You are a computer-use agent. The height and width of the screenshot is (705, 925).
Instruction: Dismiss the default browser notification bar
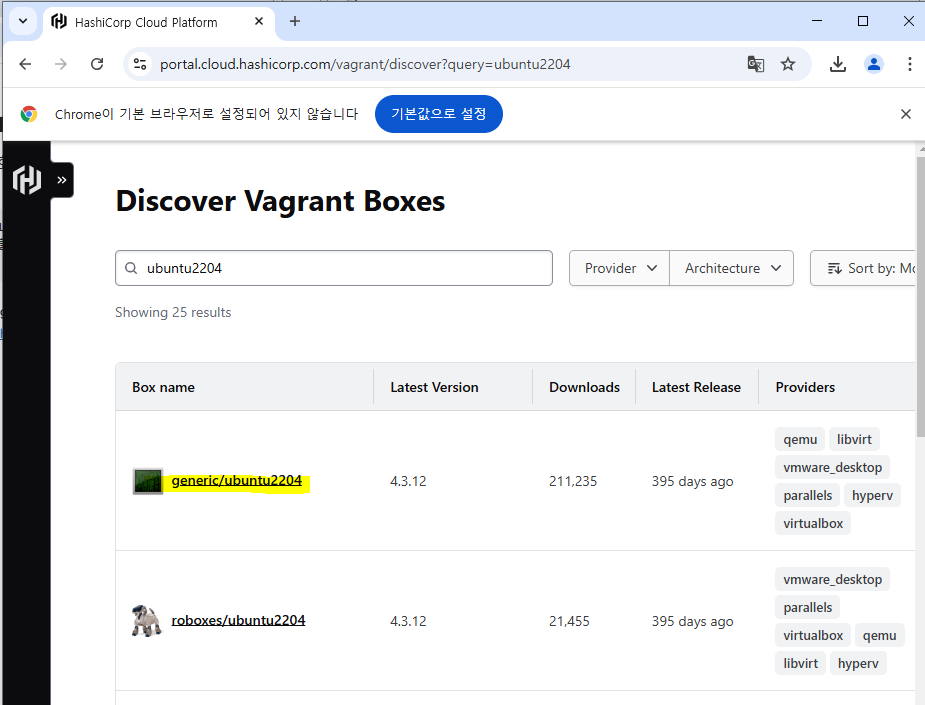pos(906,114)
